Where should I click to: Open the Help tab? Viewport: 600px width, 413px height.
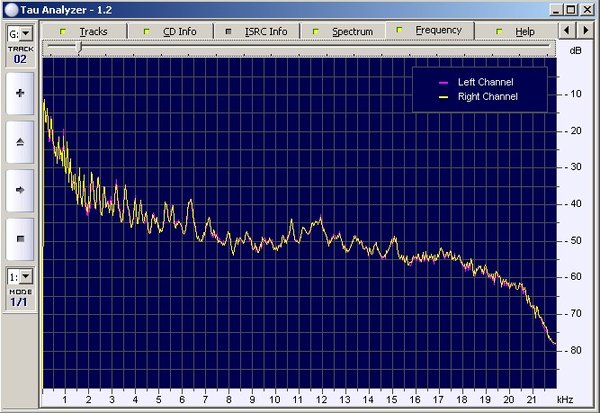516,31
